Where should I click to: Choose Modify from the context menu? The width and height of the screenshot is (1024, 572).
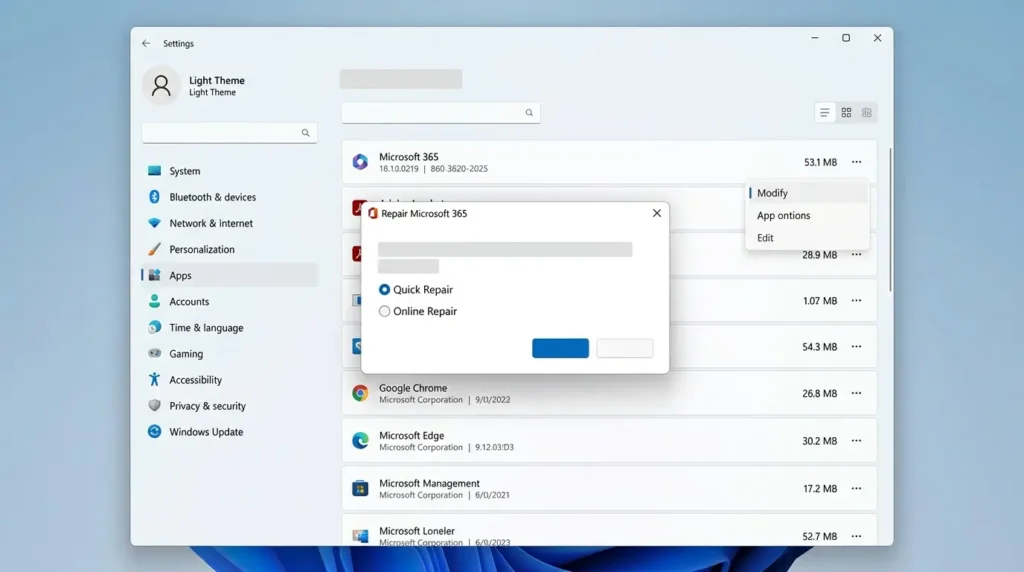click(807, 193)
